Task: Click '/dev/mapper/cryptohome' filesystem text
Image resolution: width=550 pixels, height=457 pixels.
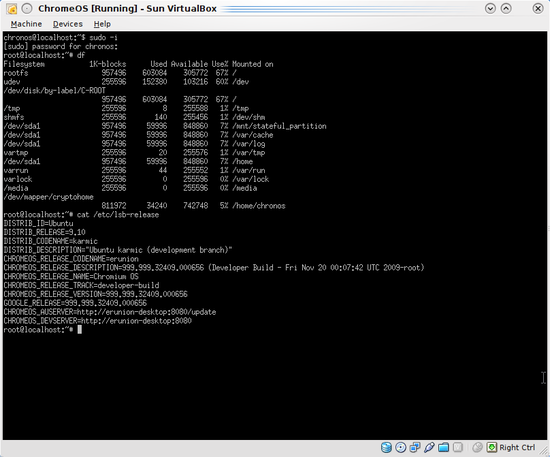Action: pyautogui.click(x=49, y=197)
